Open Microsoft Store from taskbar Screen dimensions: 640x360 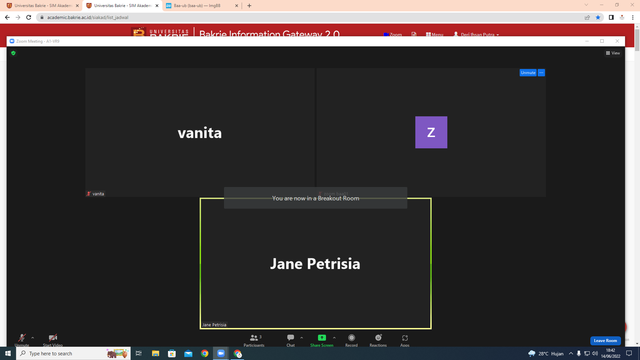click(x=172, y=353)
